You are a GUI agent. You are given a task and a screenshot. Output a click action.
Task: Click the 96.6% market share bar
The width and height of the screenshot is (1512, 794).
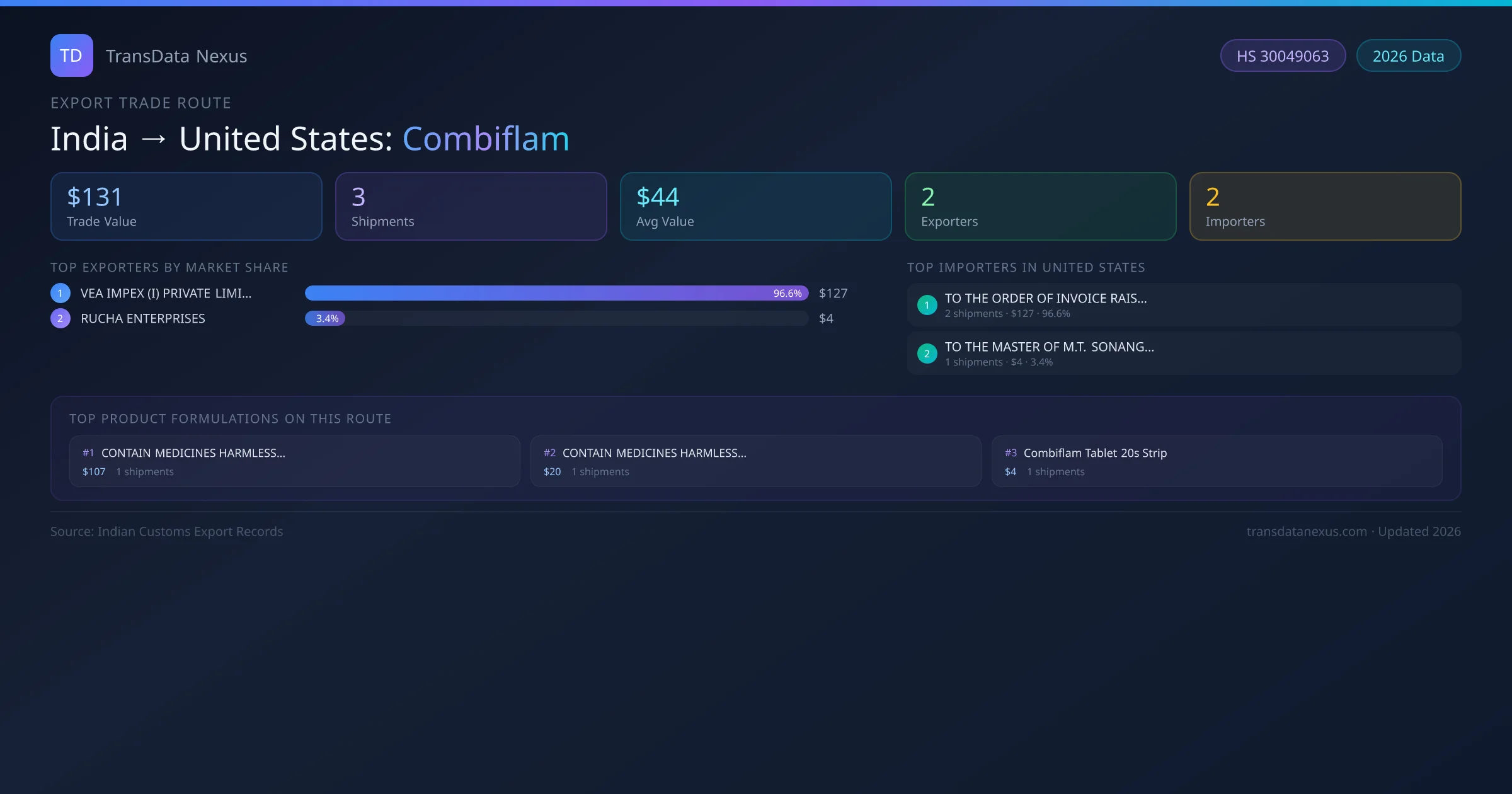pyautogui.click(x=556, y=293)
